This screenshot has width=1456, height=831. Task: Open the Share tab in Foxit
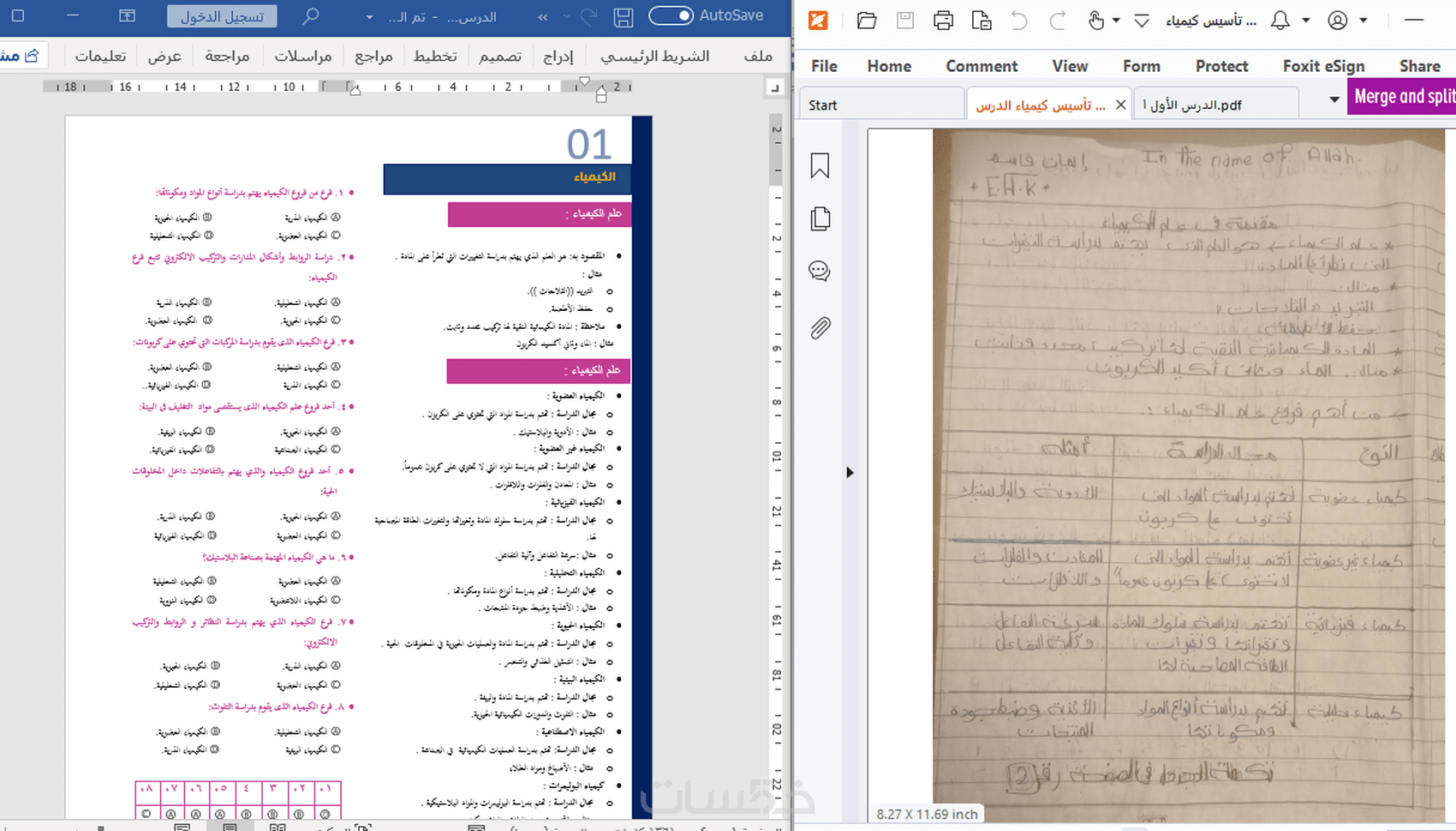[x=1419, y=66]
